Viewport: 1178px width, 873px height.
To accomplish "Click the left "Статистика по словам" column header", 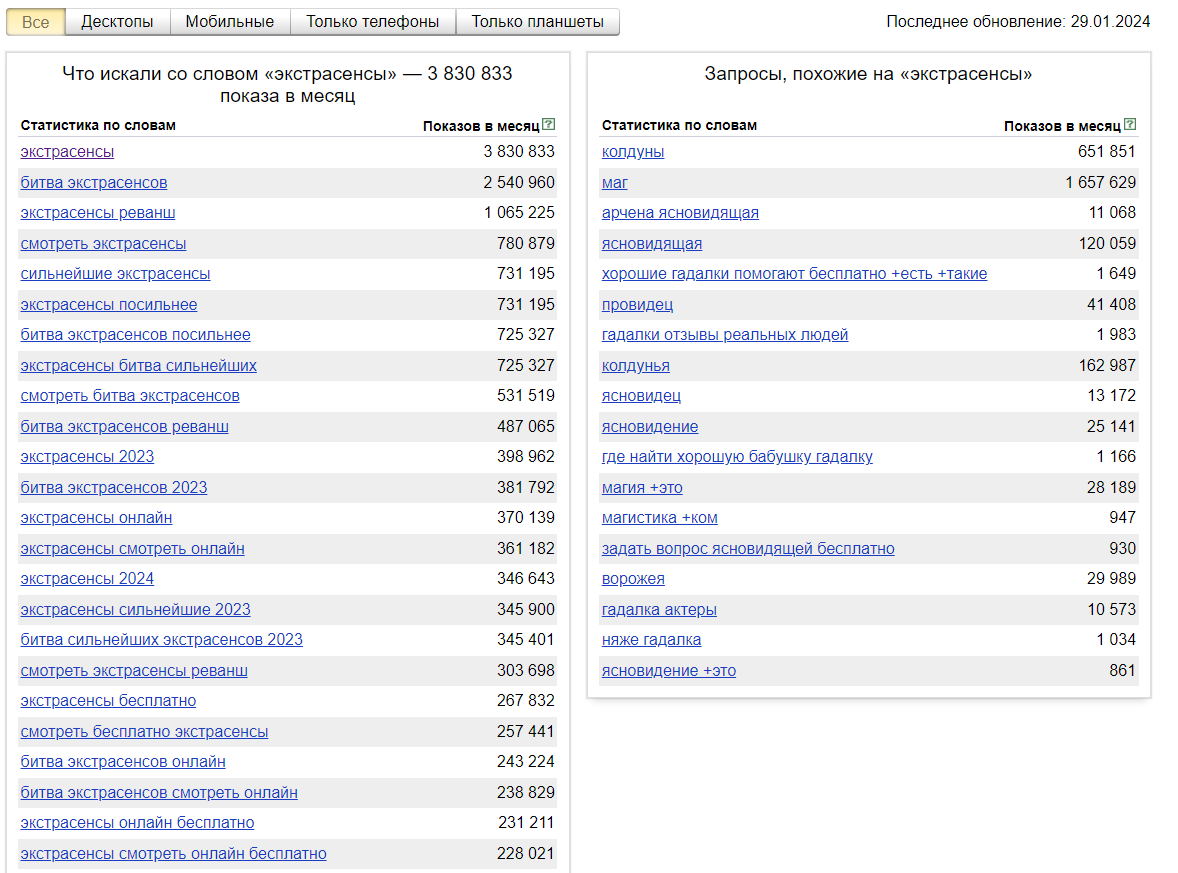I will 98,125.
